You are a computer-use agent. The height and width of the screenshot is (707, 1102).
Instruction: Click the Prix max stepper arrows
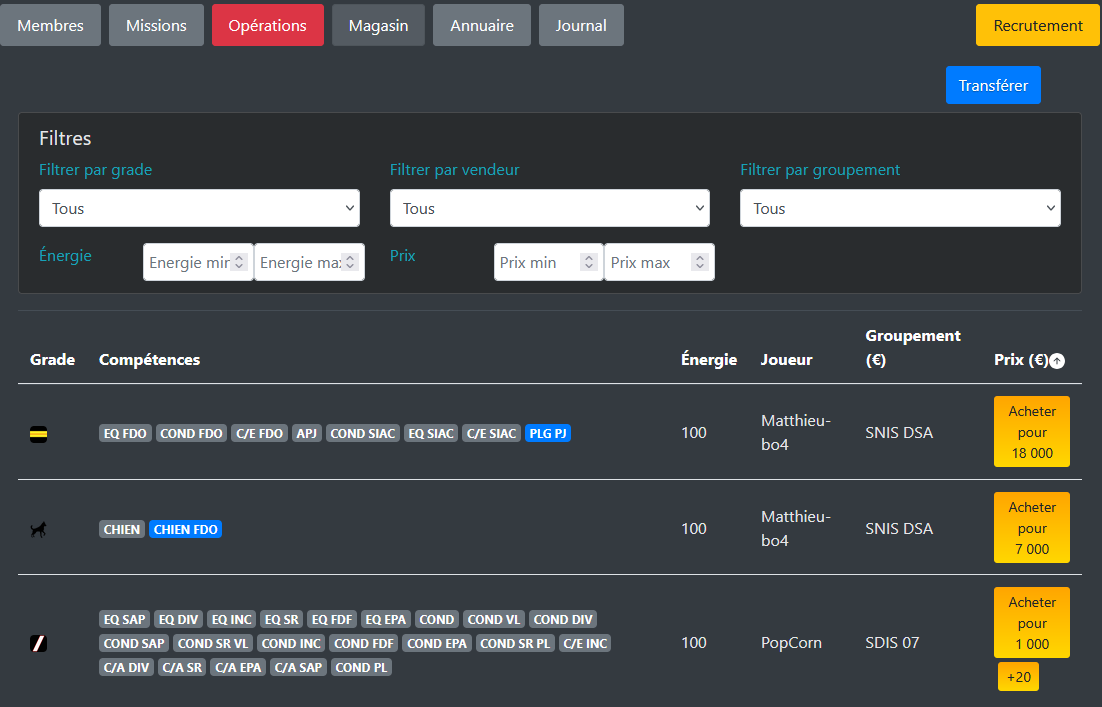(700, 262)
